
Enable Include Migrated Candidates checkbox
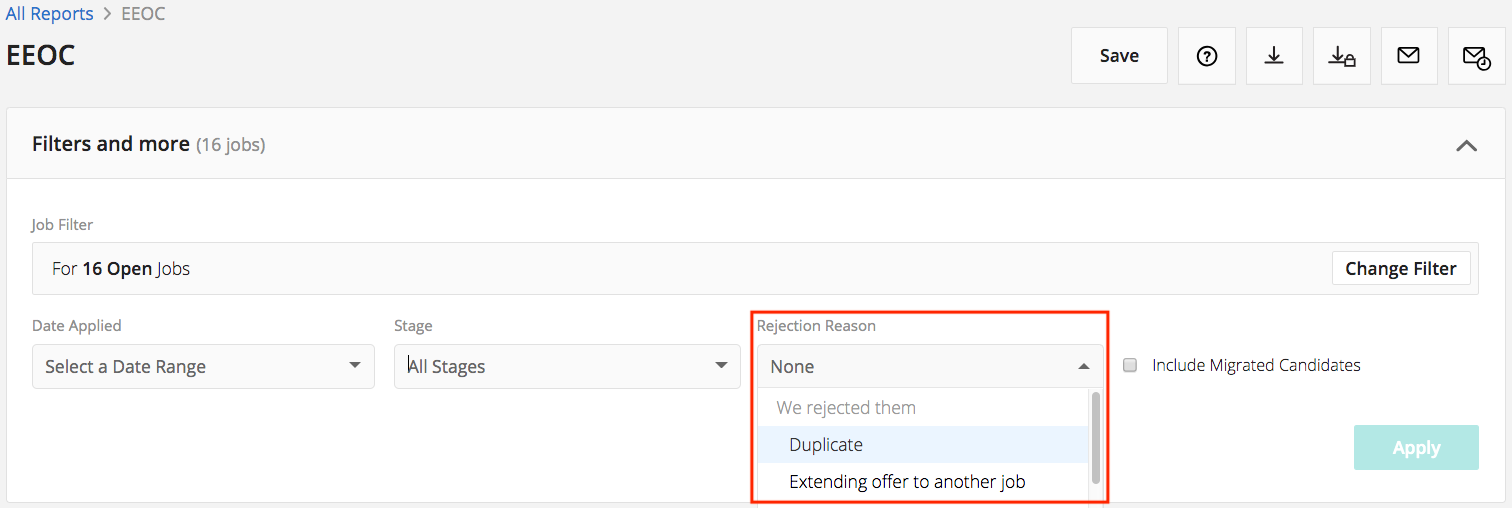(x=1130, y=366)
